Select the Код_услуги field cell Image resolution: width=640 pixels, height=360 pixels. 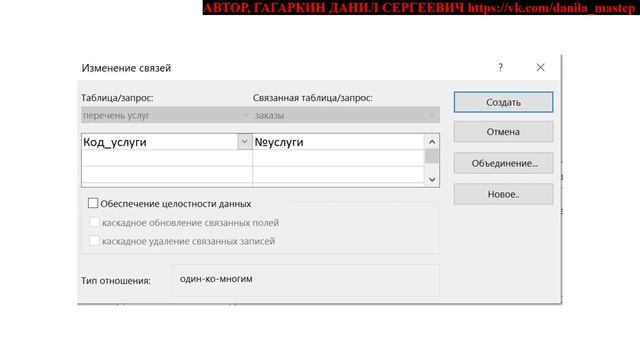point(160,142)
